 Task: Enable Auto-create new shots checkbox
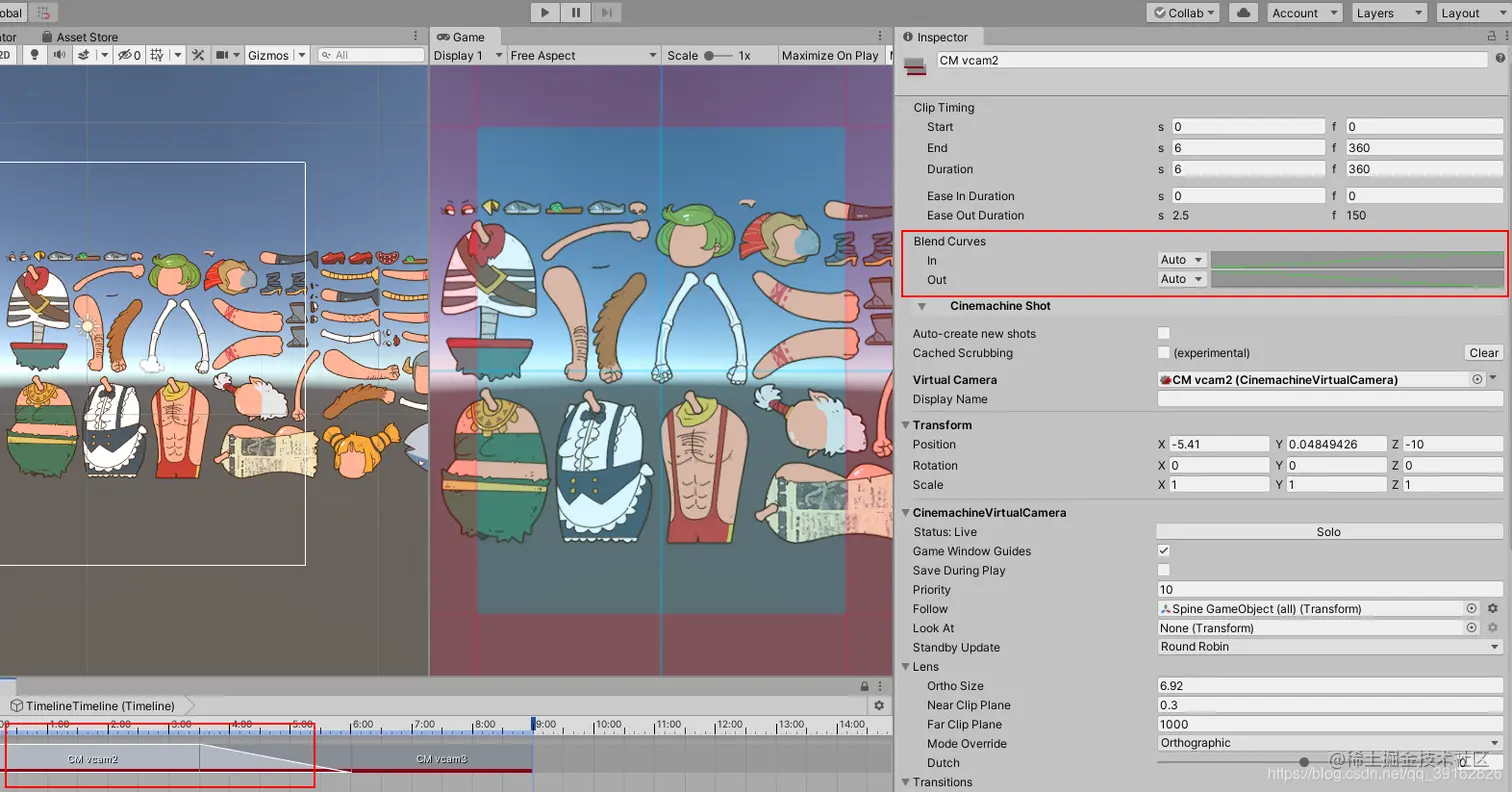pos(1163,333)
